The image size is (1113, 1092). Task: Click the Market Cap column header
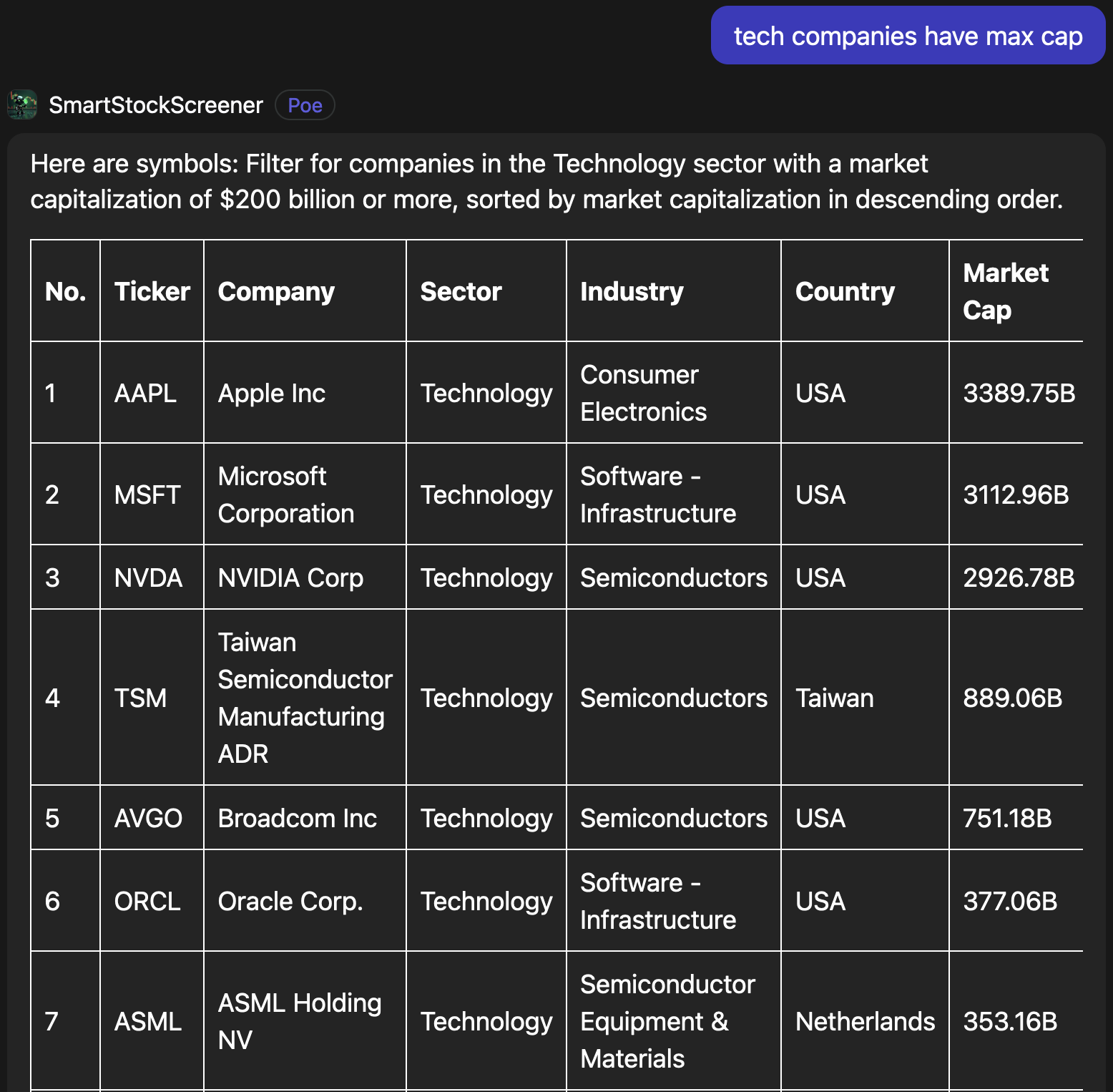(1005, 291)
